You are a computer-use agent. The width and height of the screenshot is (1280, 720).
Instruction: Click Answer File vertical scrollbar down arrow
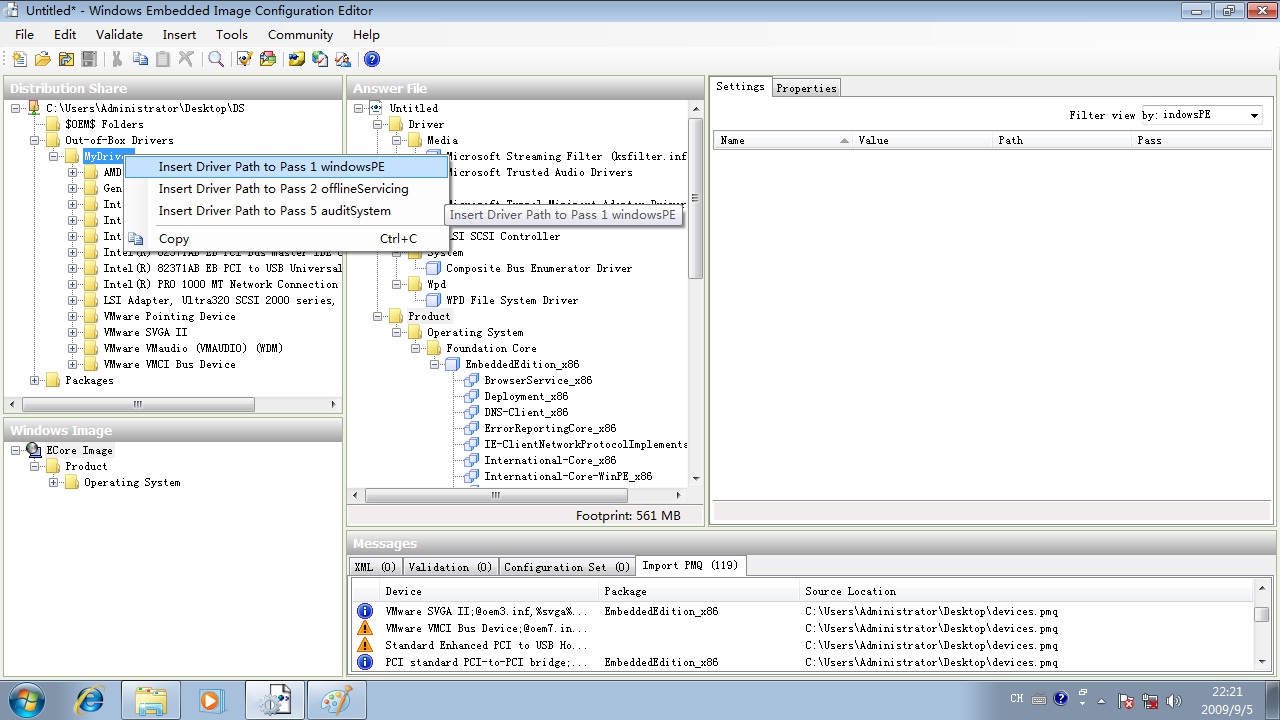[696, 478]
